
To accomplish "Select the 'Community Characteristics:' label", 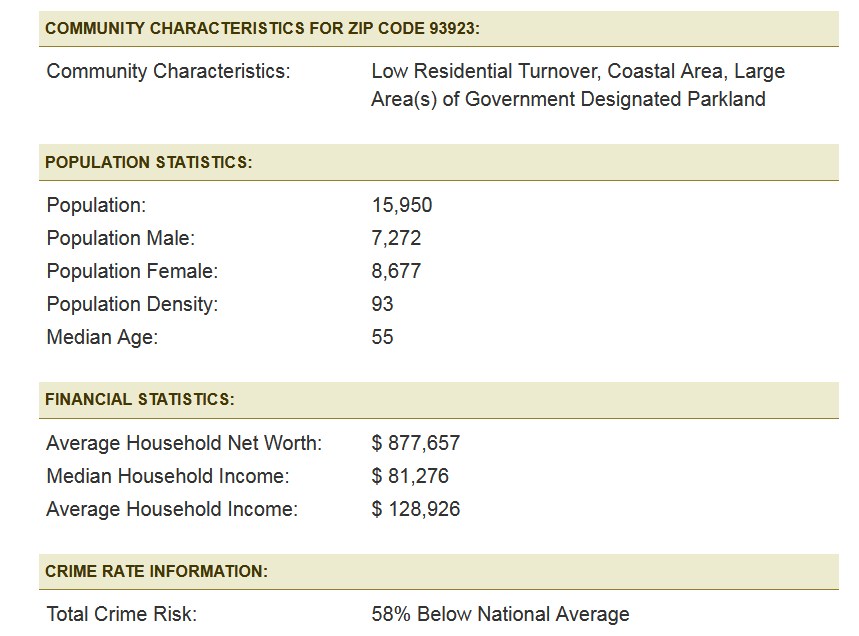I will click(x=168, y=71).
